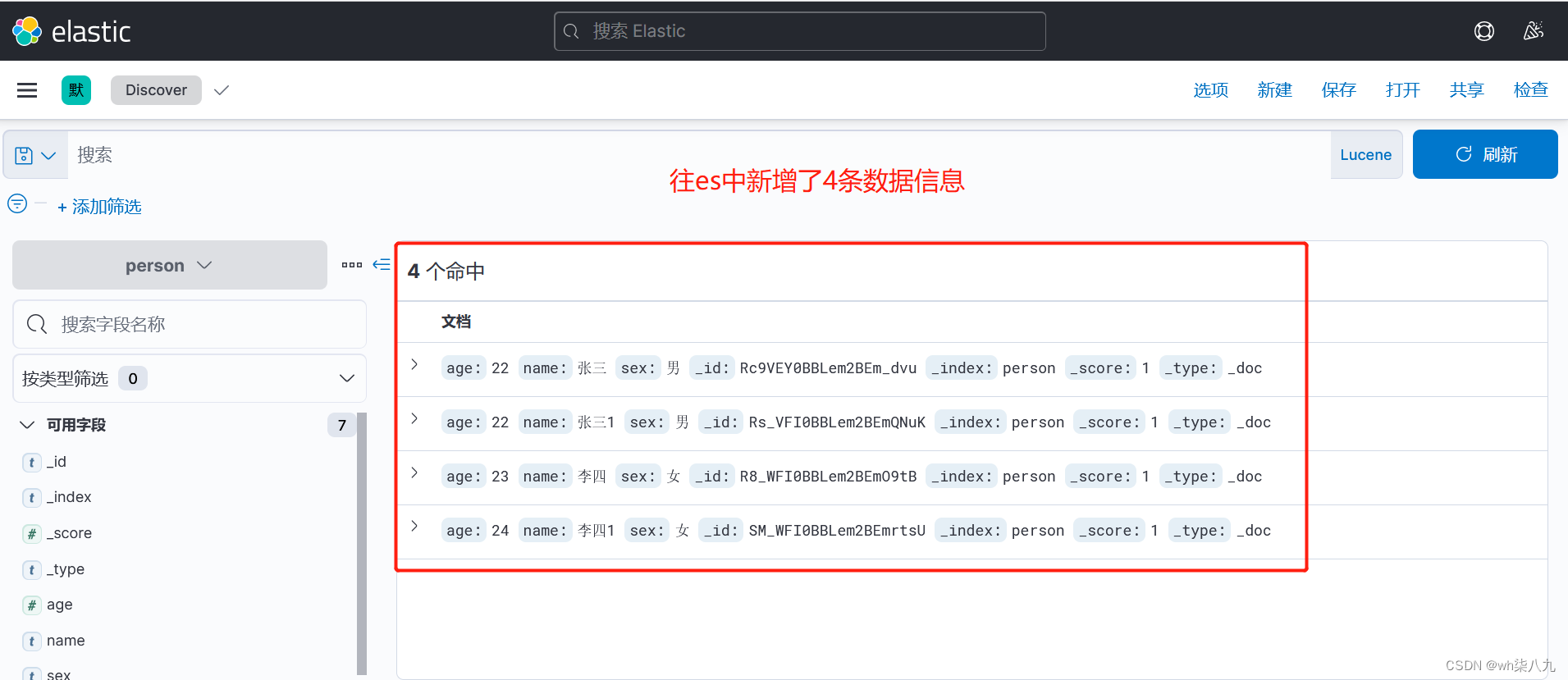Click the 添加筛选 add filter link
This screenshot has height=680, width=1568.
point(99,207)
